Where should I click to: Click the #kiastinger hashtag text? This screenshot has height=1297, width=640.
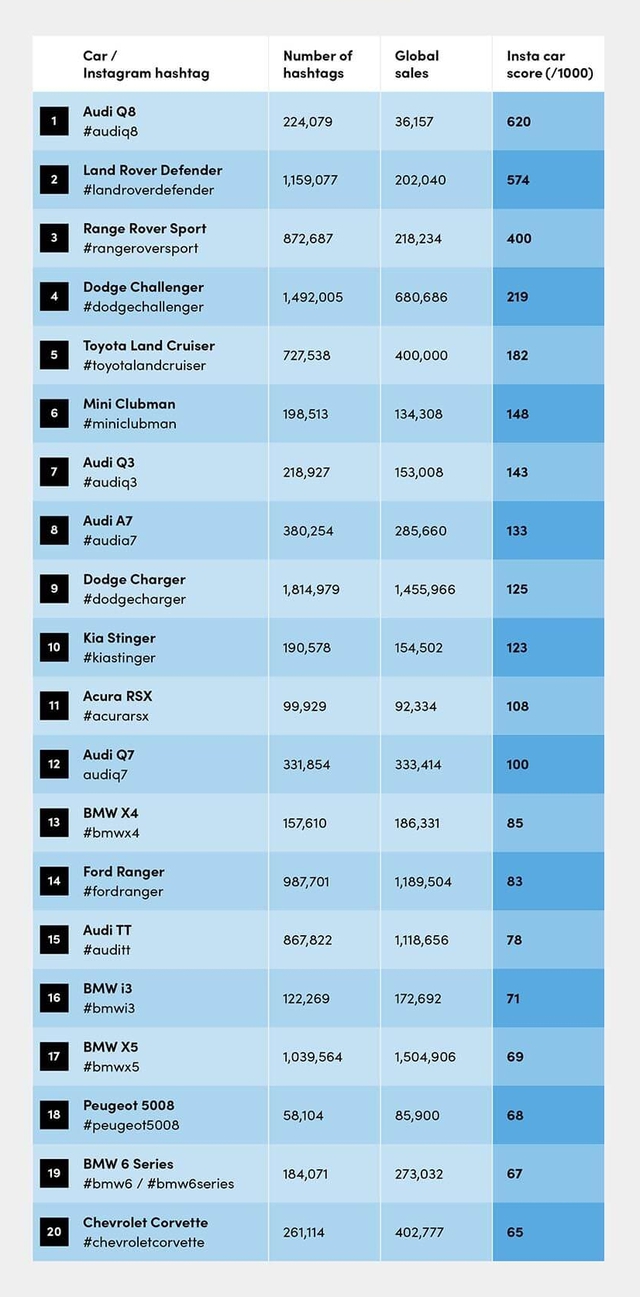(x=119, y=658)
